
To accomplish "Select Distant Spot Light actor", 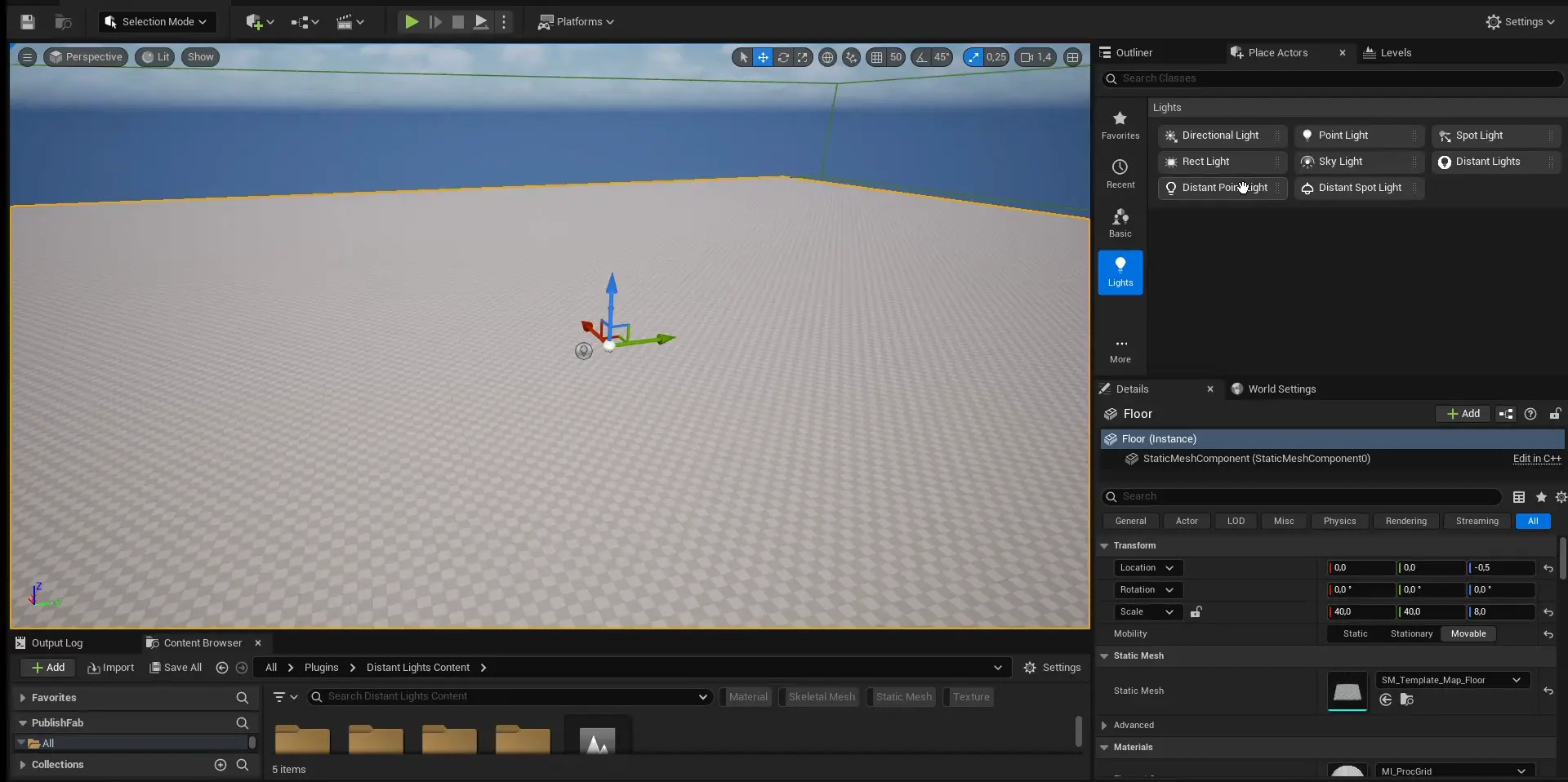I will (x=1359, y=188).
